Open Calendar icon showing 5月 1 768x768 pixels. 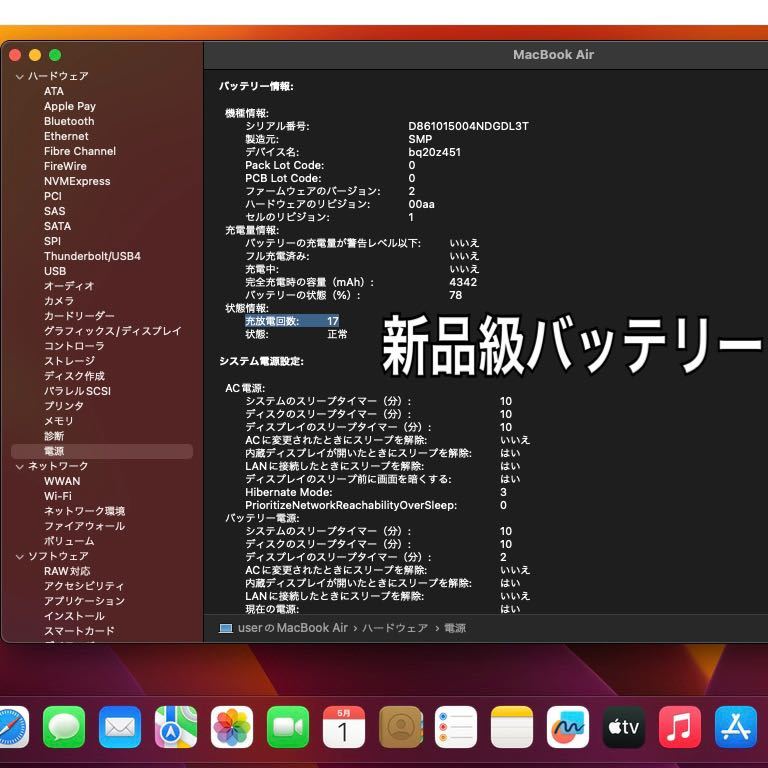coord(344,727)
